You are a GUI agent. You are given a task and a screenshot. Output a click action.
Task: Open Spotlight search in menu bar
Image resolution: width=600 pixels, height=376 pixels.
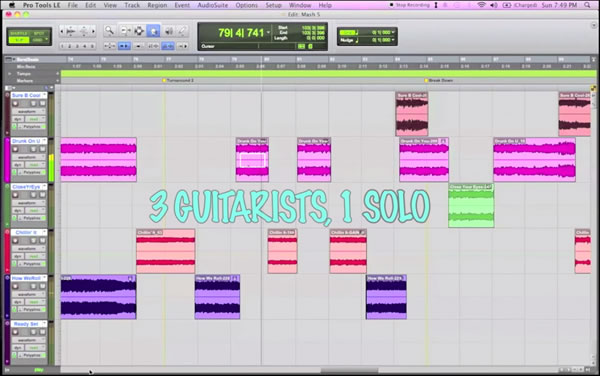coord(587,5)
